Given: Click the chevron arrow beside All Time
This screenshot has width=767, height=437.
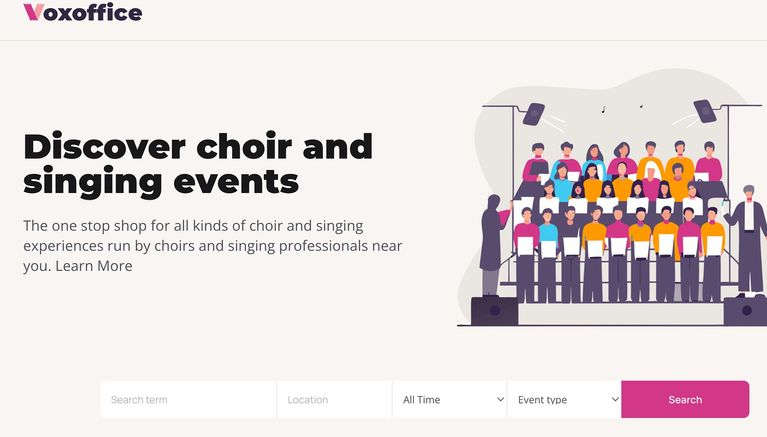Looking at the screenshot, I should [x=500, y=400].
